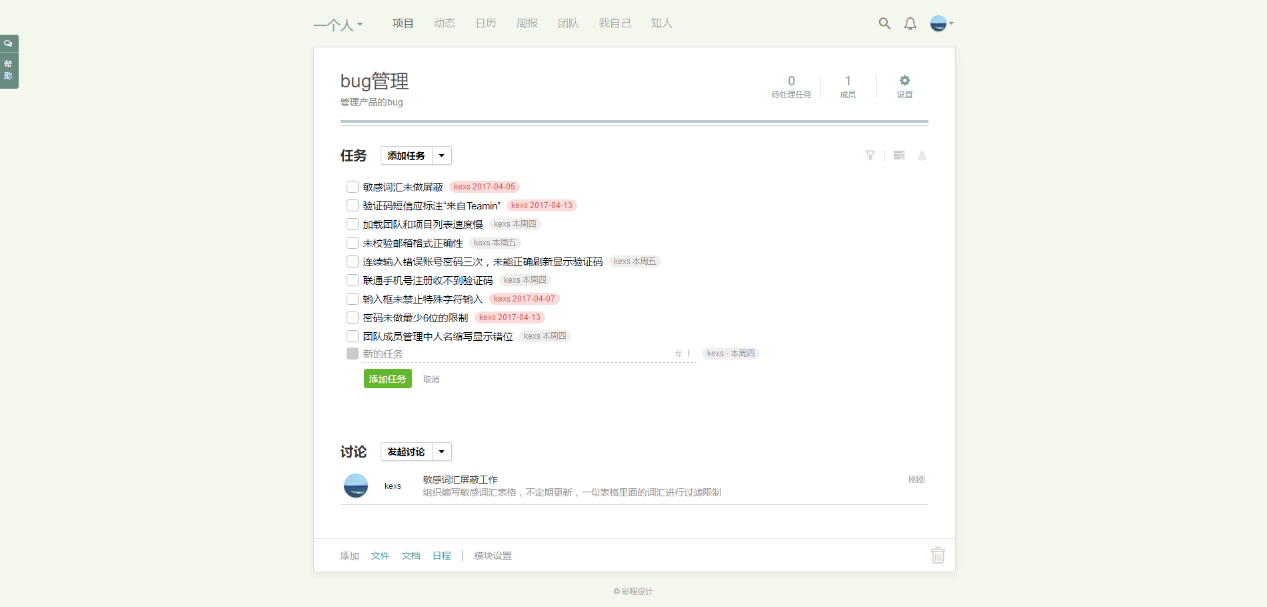This screenshot has height=607, width=1267.
Task: Check off task 敏感词汇未做屏蔽
Action: coord(352,187)
